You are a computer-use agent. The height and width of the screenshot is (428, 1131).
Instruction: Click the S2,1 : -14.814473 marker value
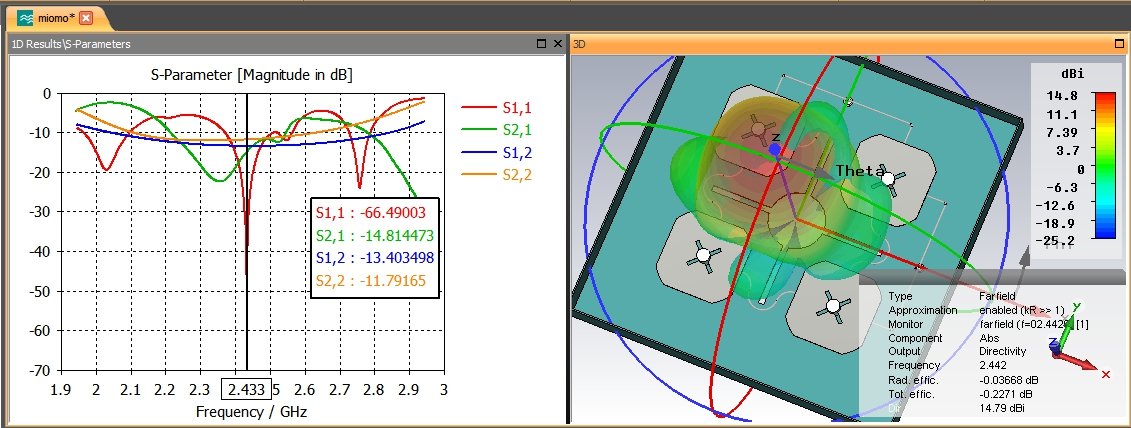374,236
